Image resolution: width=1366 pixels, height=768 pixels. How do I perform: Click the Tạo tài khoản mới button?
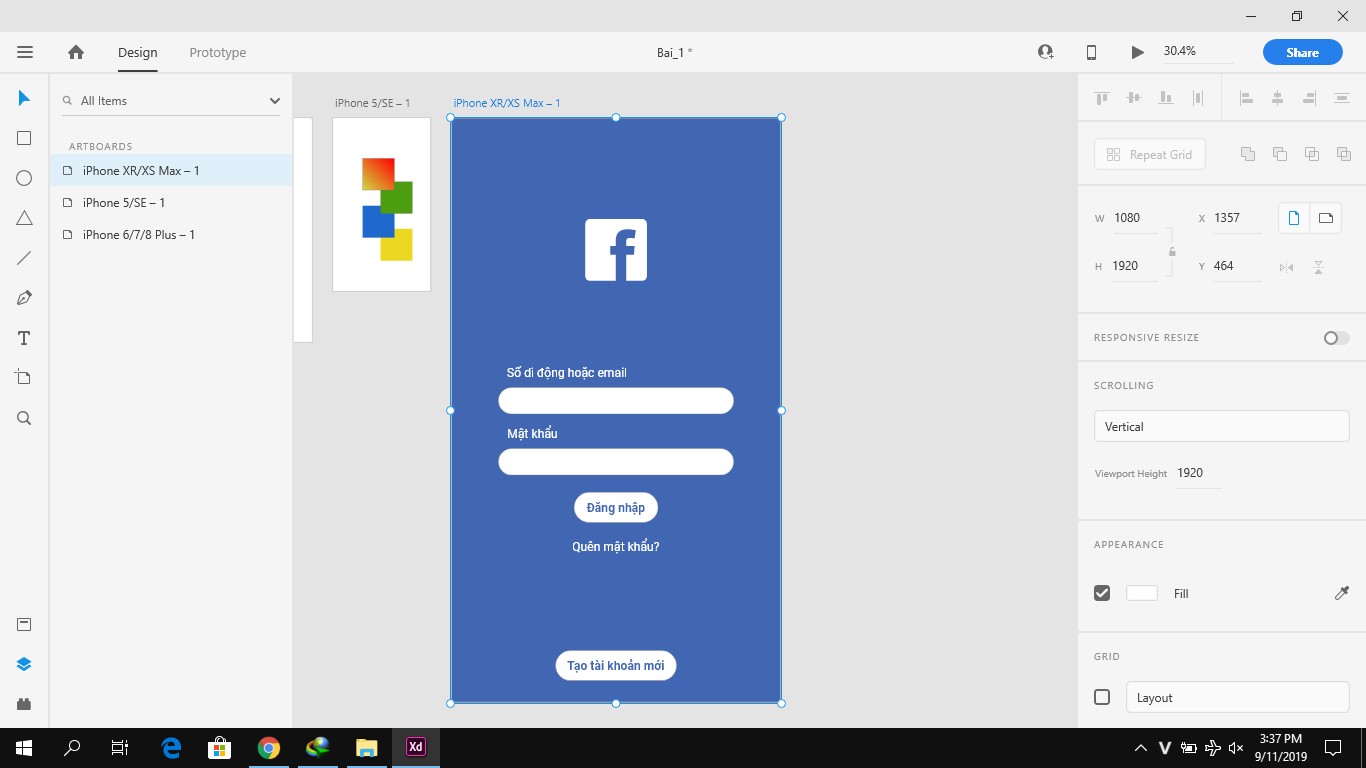(x=616, y=665)
